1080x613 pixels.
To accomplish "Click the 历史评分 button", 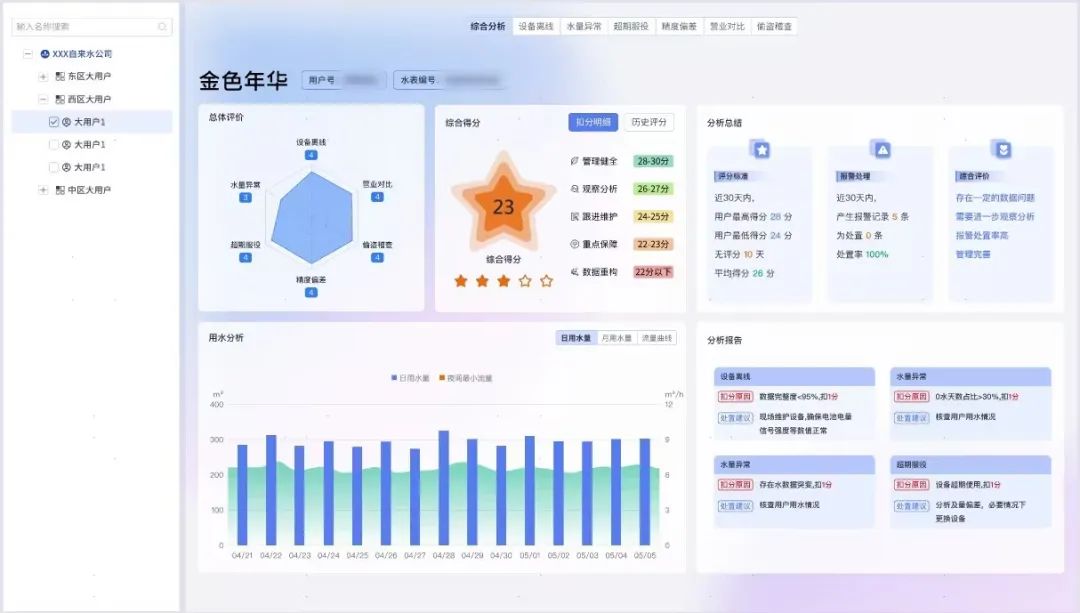I will coord(649,122).
